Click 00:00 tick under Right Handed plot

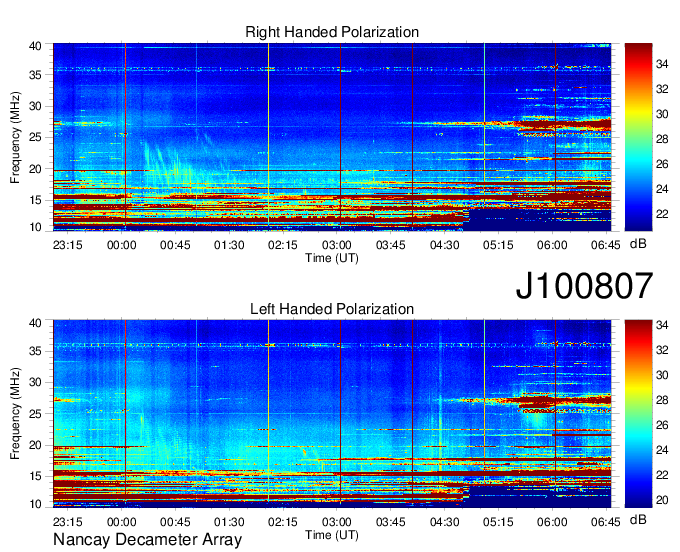pyautogui.click(x=121, y=245)
